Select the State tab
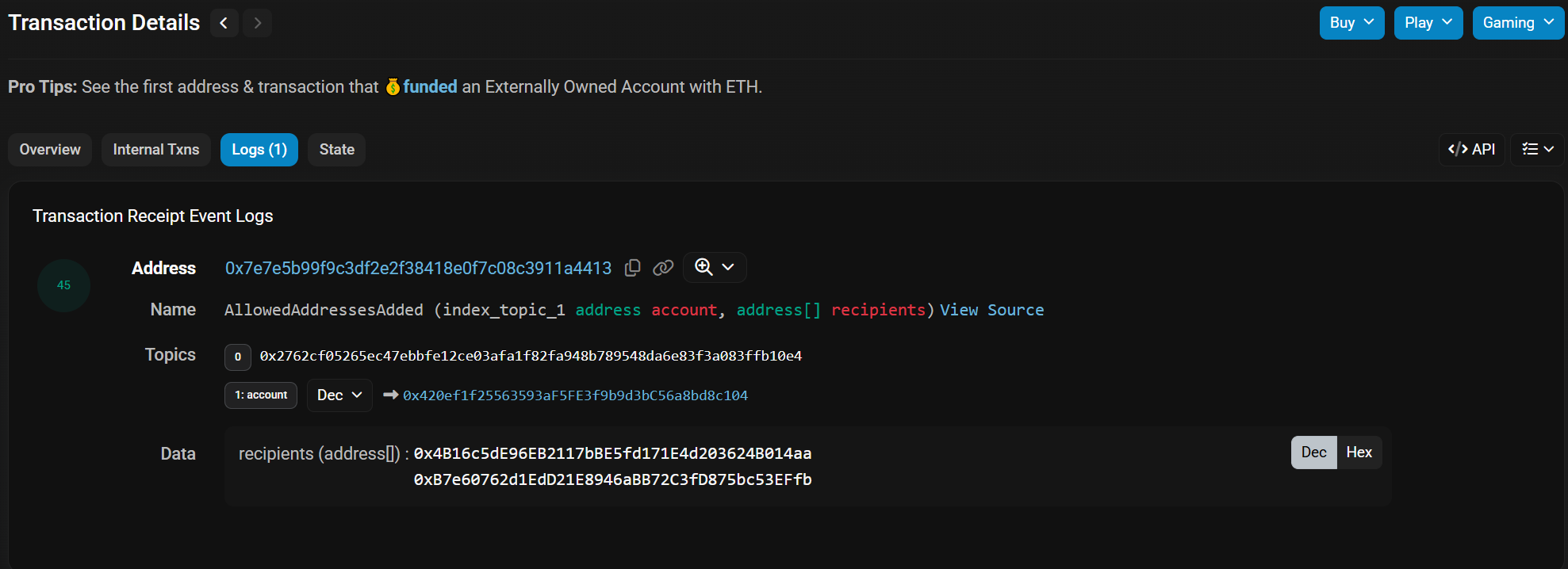 [x=336, y=150]
